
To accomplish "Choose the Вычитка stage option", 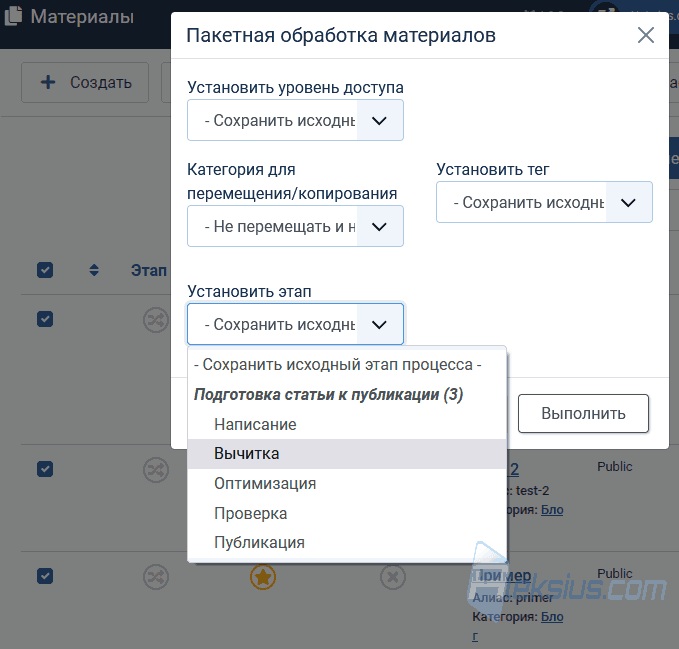I will 347,454.
